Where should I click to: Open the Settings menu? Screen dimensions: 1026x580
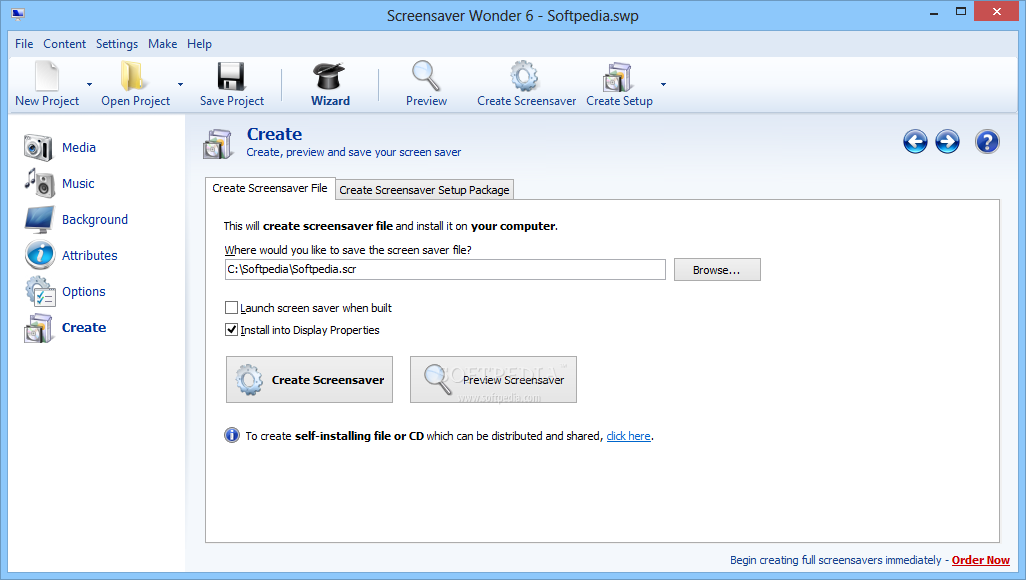click(x=116, y=44)
